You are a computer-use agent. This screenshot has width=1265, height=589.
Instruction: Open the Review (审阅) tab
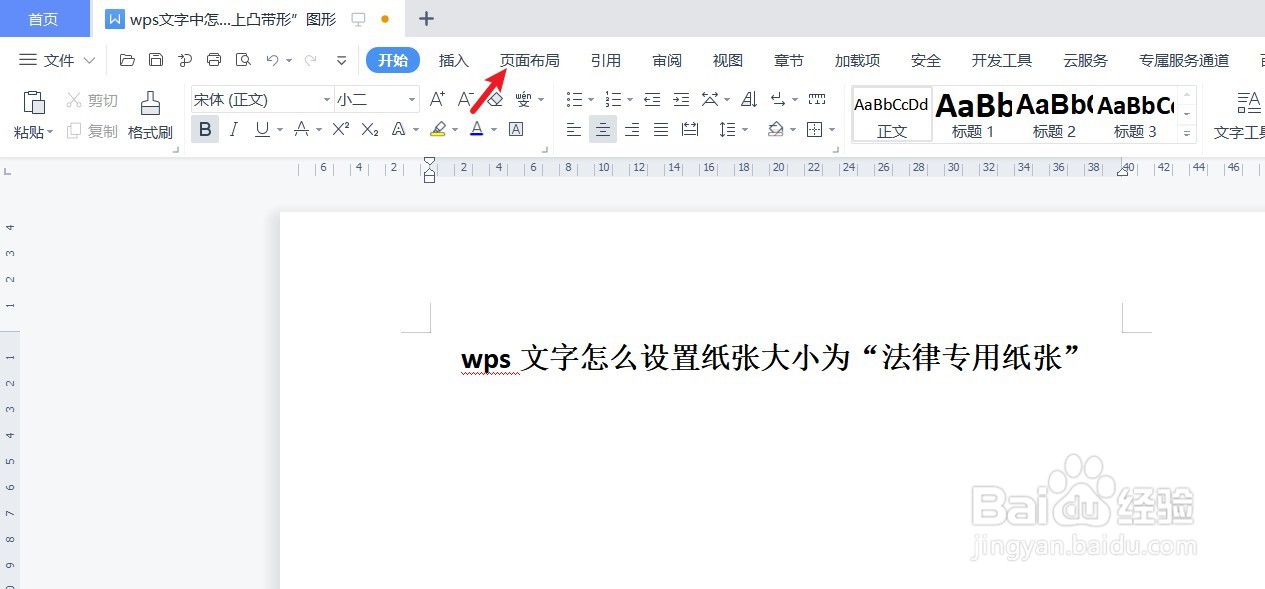667,60
